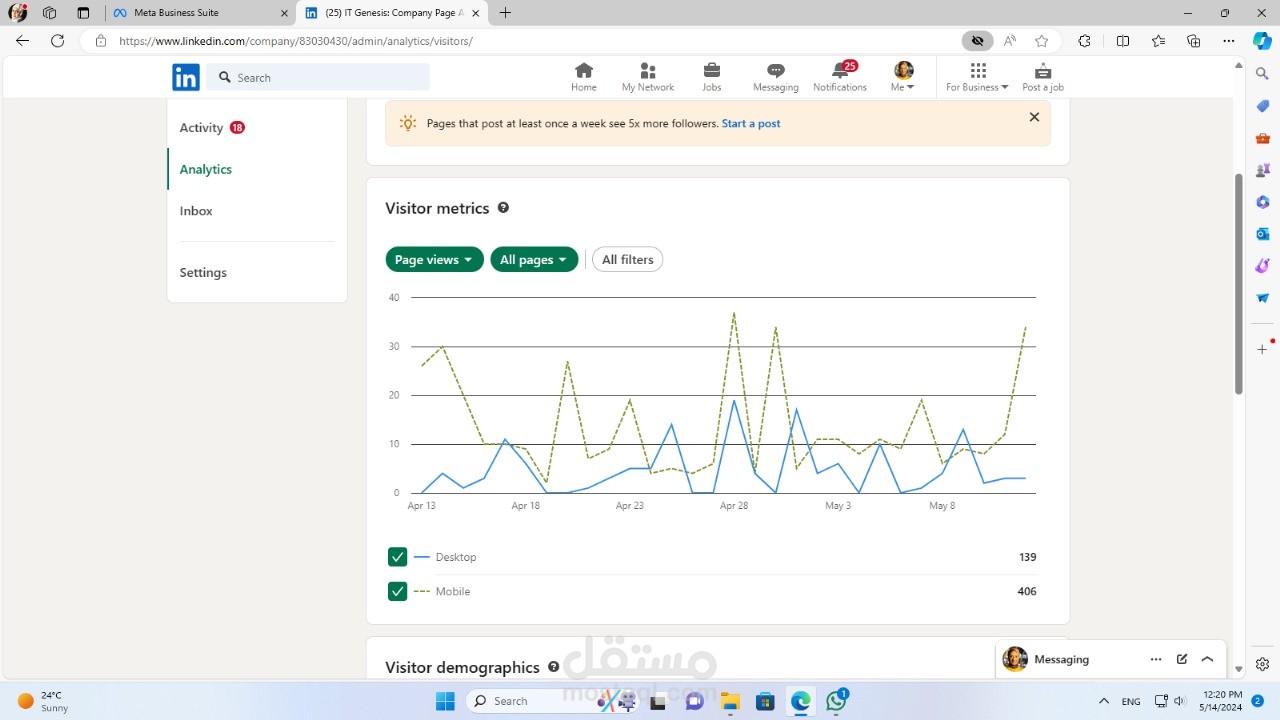Refresh the page

[x=57, y=41]
